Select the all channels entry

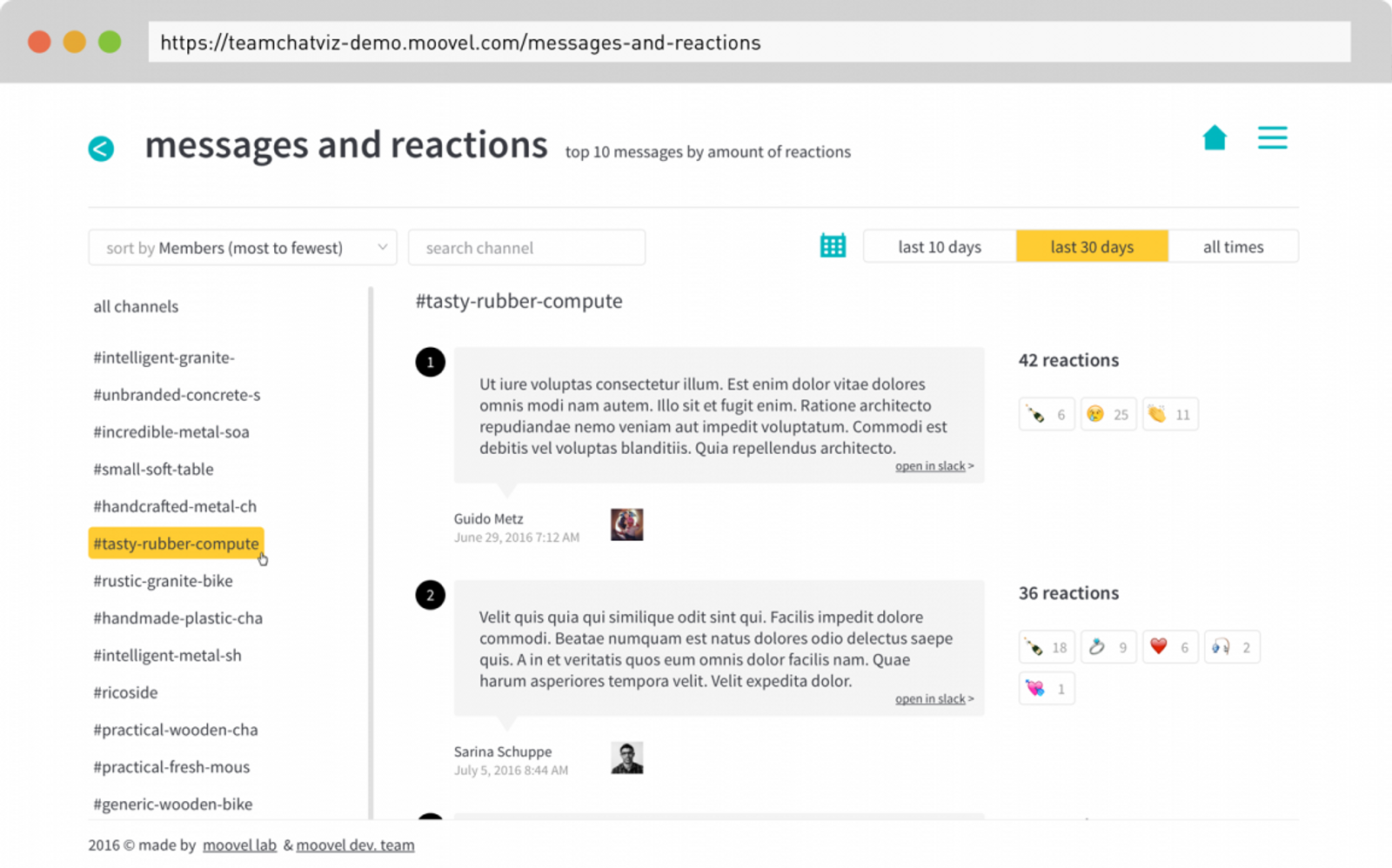point(136,306)
